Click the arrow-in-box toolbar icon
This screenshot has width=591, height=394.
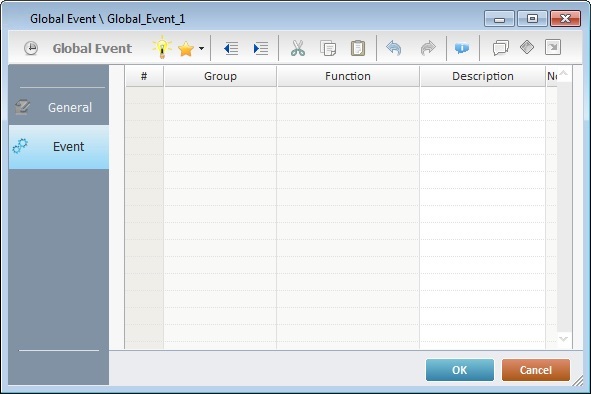pyautogui.click(x=553, y=47)
